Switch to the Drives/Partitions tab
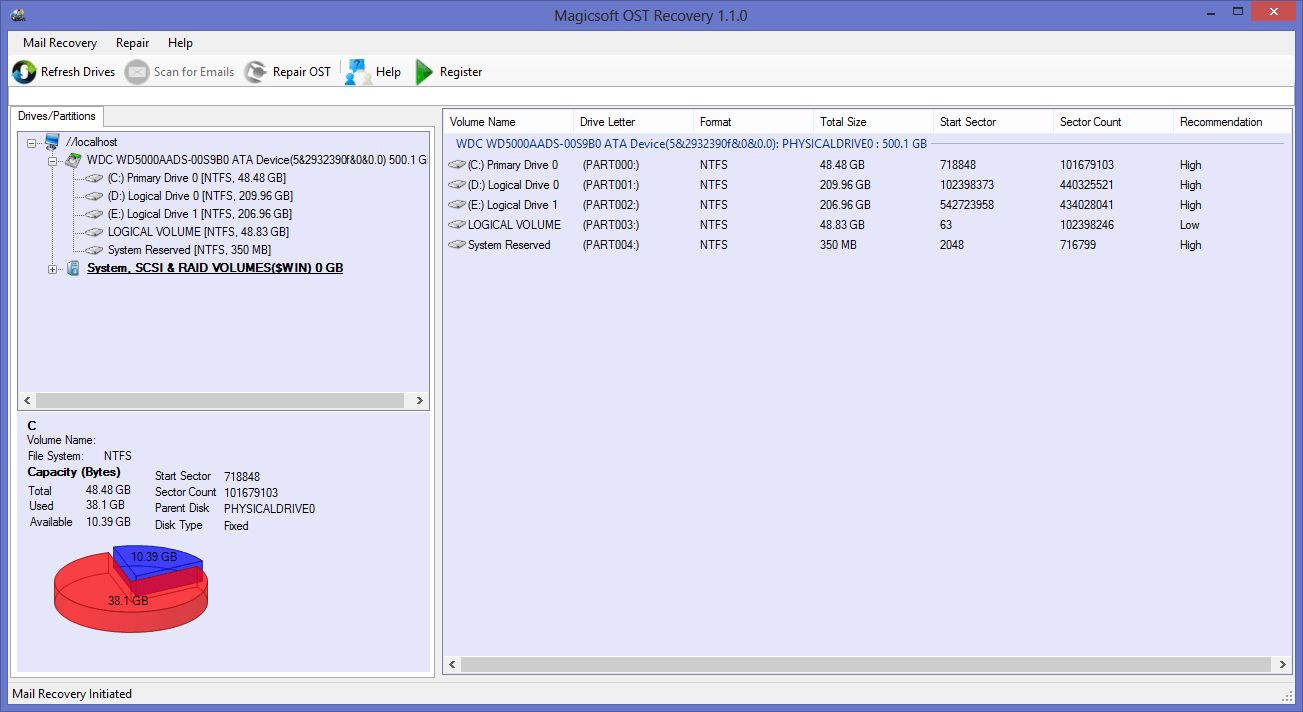Image resolution: width=1303 pixels, height=712 pixels. coord(57,115)
